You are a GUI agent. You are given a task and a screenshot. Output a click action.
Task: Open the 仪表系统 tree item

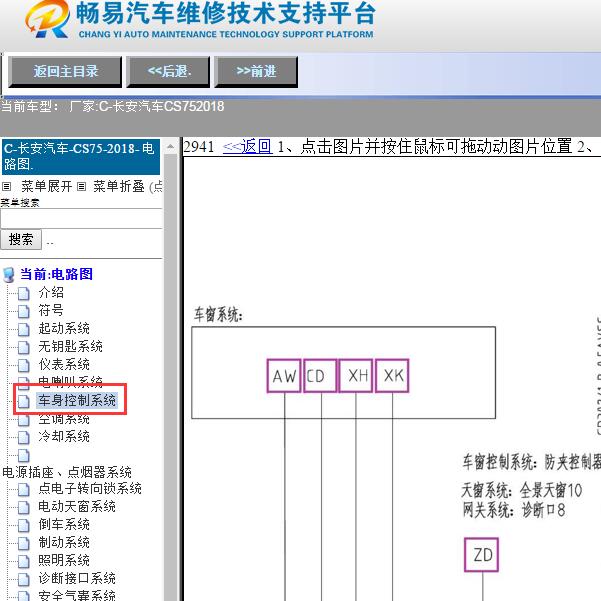tap(64, 365)
